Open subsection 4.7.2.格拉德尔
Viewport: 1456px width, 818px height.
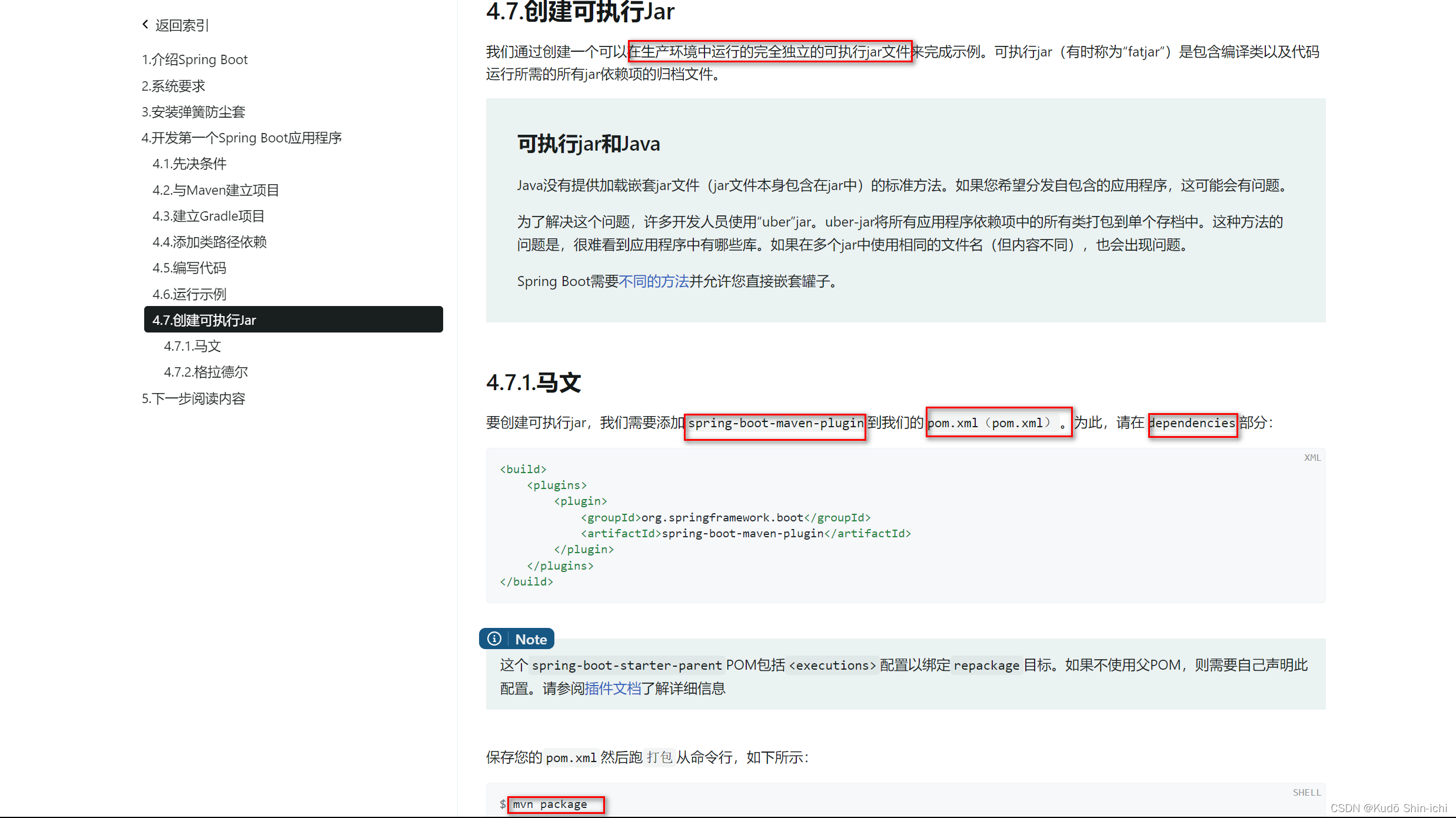206,372
